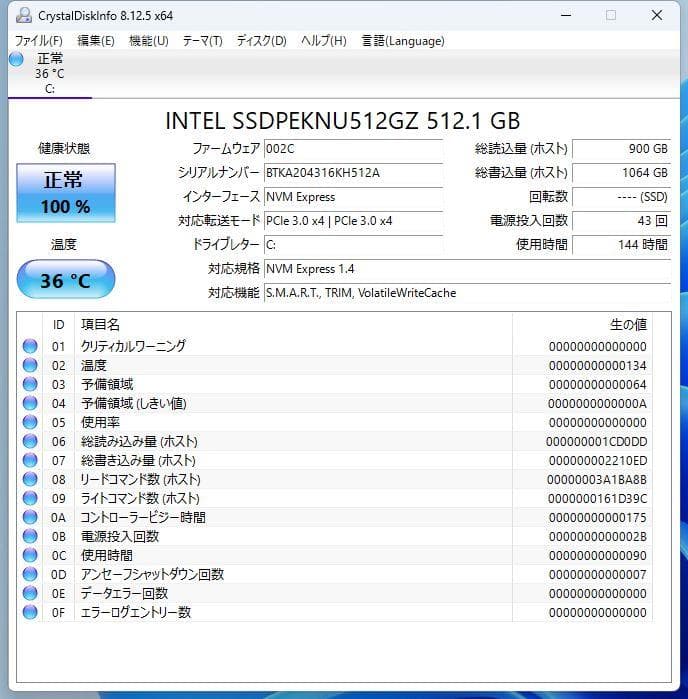The image size is (688, 699).
Task: Select raw value 0000000000175
Action: pos(597,518)
